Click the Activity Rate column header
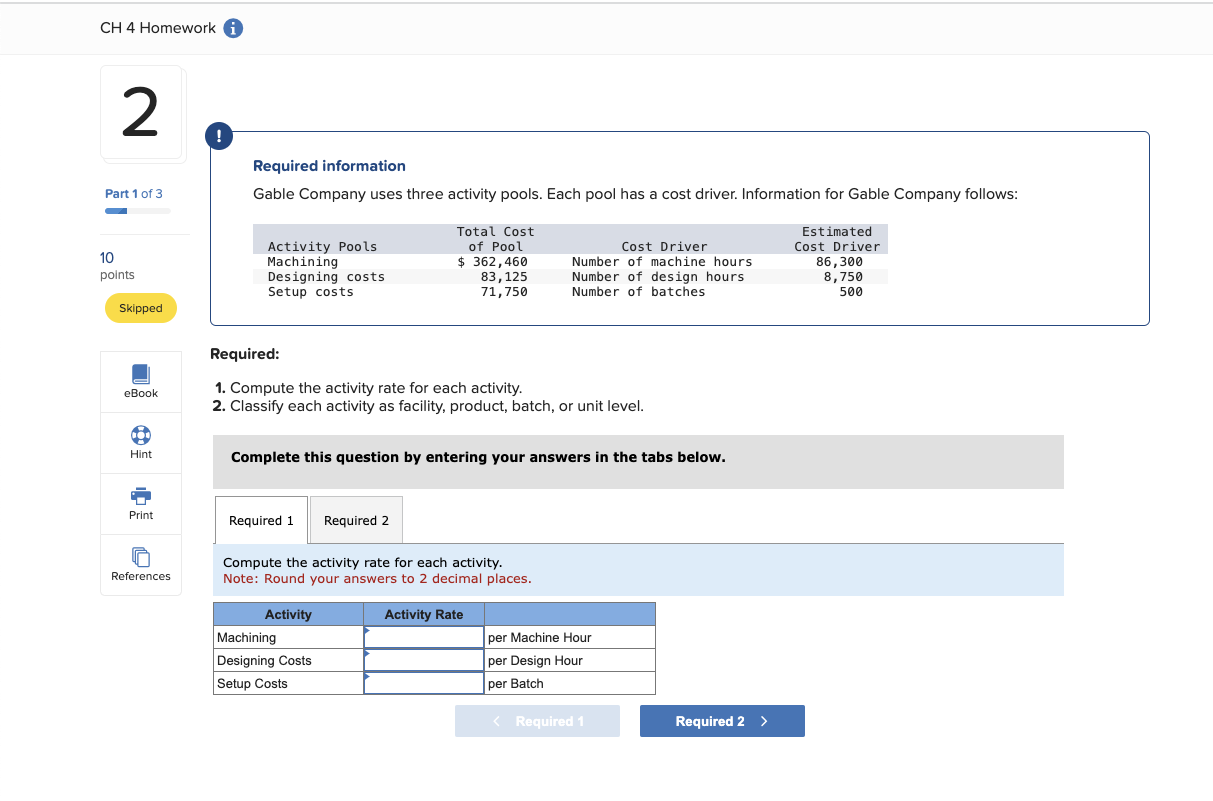Screen dimensions: 1213x801 coord(423,613)
